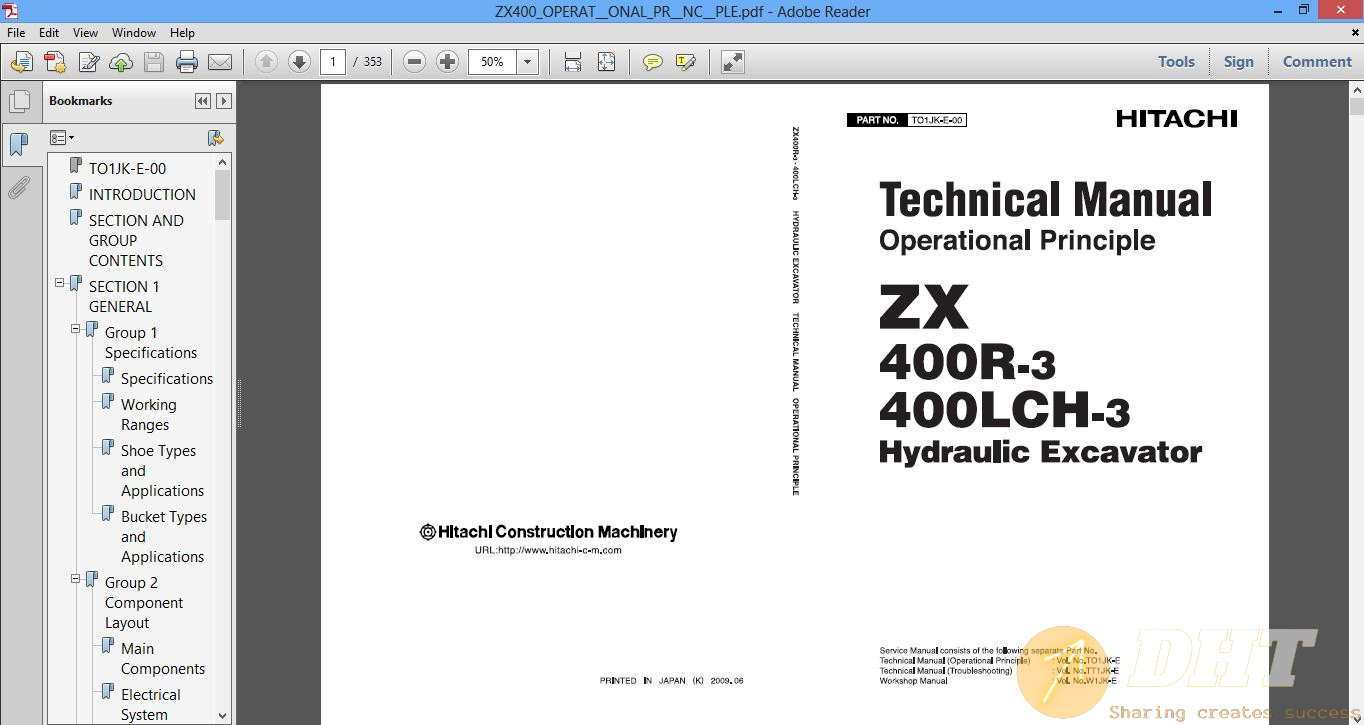This screenshot has height=725, width=1364.
Task: Go to next page arrow
Action: click(x=299, y=62)
